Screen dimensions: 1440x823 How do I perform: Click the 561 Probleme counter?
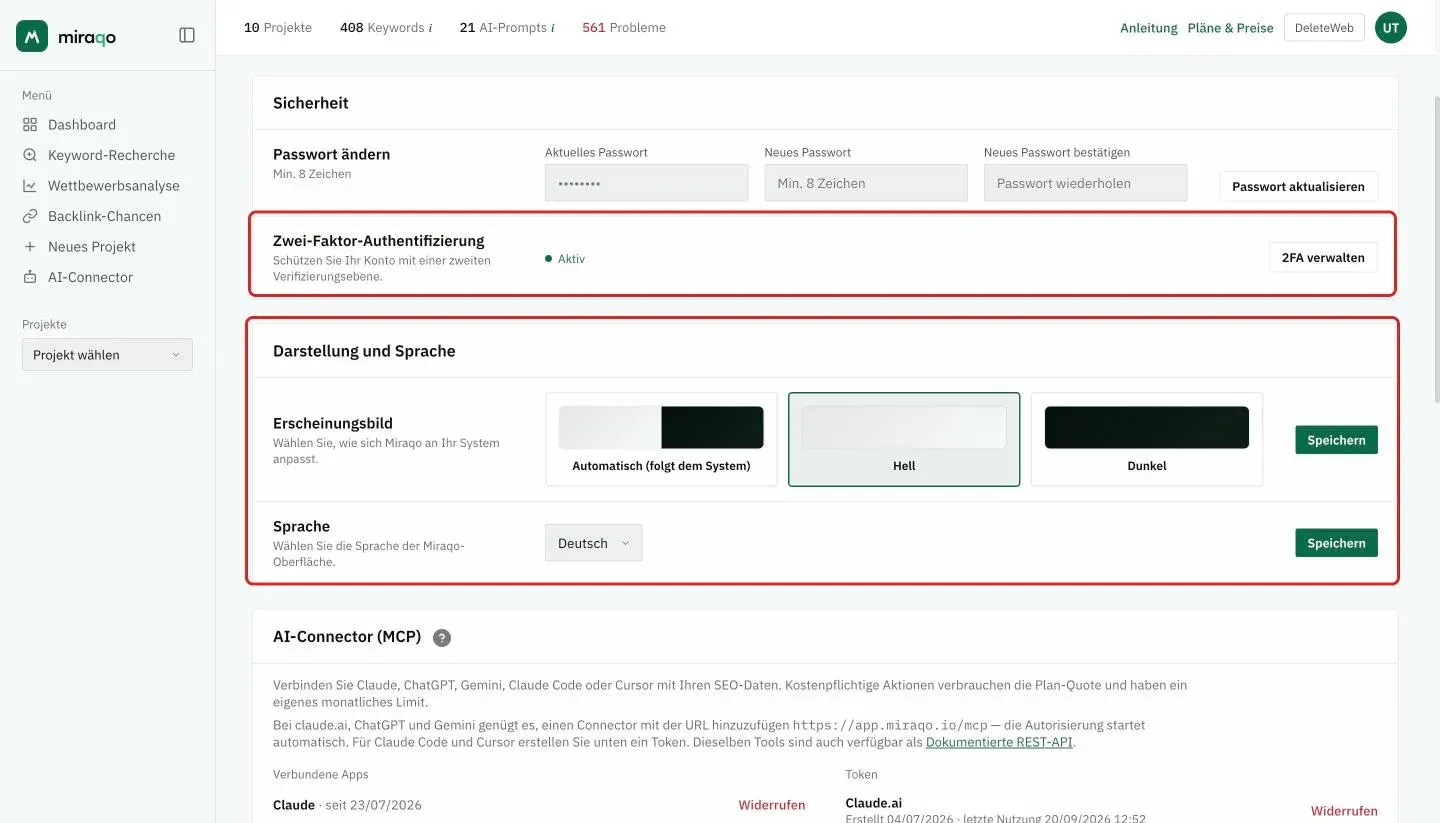click(x=624, y=28)
